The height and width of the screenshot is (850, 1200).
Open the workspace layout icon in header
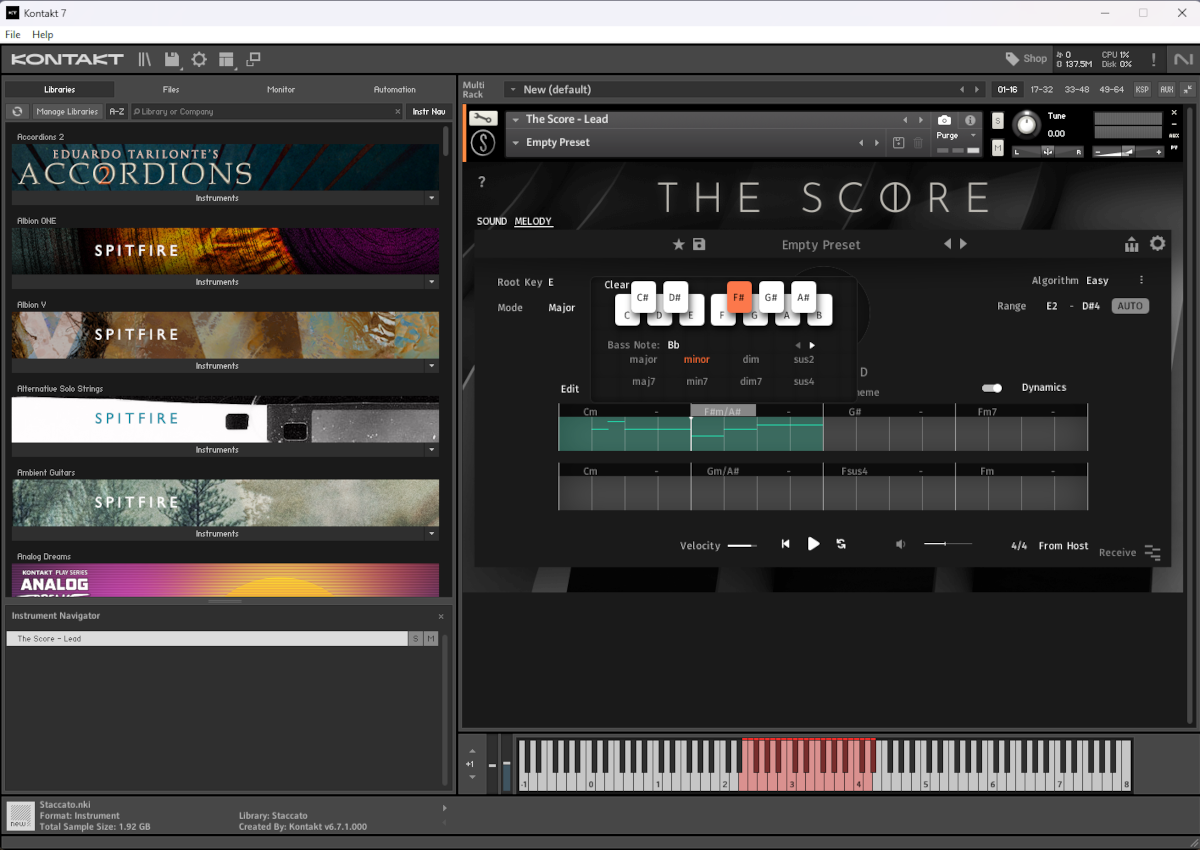226,60
